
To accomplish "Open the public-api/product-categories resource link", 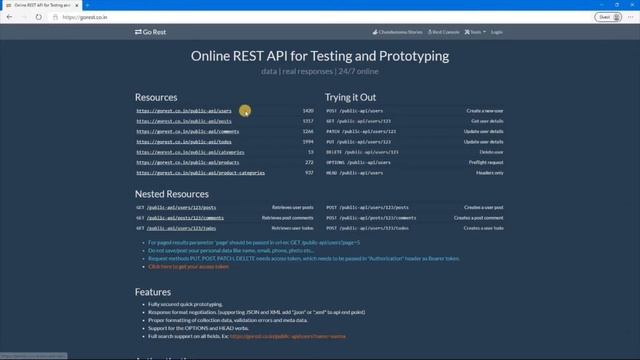I will [200, 173].
